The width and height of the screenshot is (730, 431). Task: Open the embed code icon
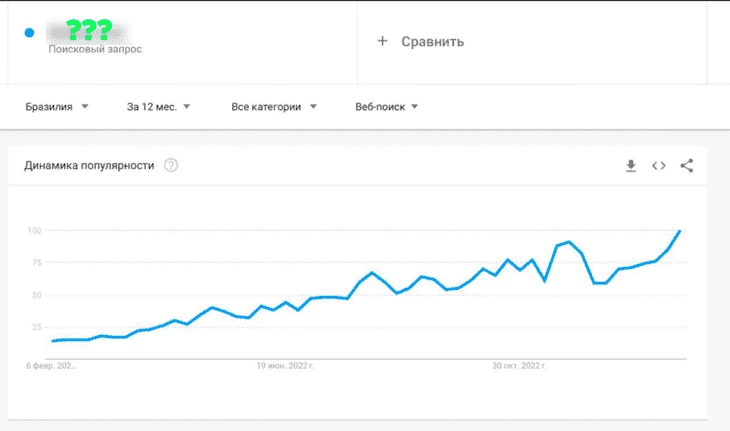click(x=659, y=166)
